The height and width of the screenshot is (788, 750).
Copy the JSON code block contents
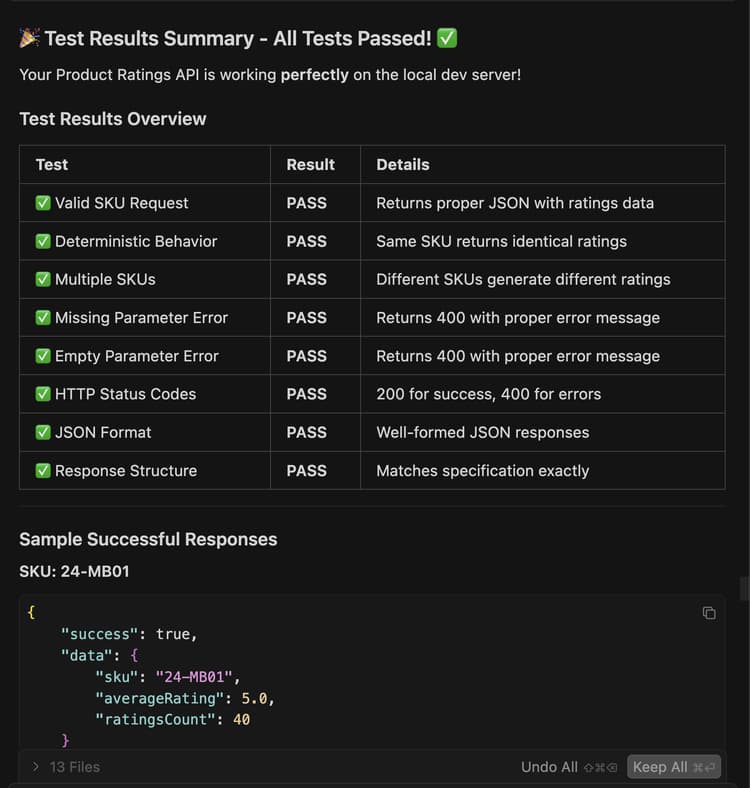click(709, 613)
